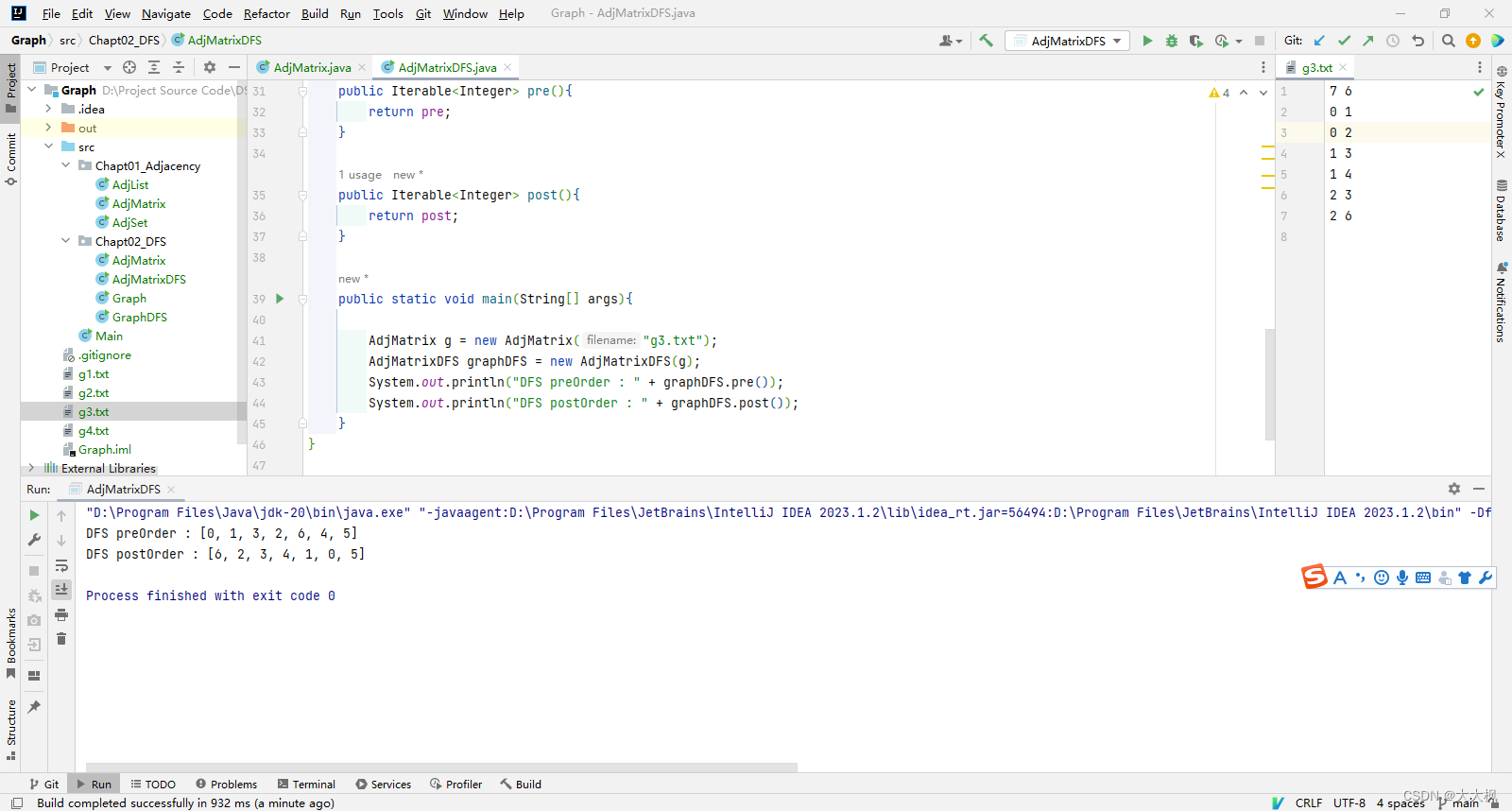Open the Problems tool window
1512x811 pixels.
227,784
